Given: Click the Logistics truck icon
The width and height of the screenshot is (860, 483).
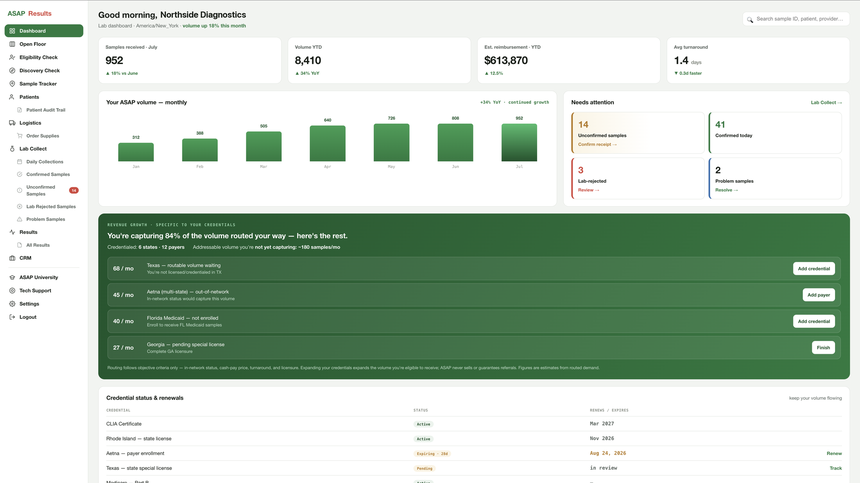Looking at the screenshot, I should click(12, 123).
